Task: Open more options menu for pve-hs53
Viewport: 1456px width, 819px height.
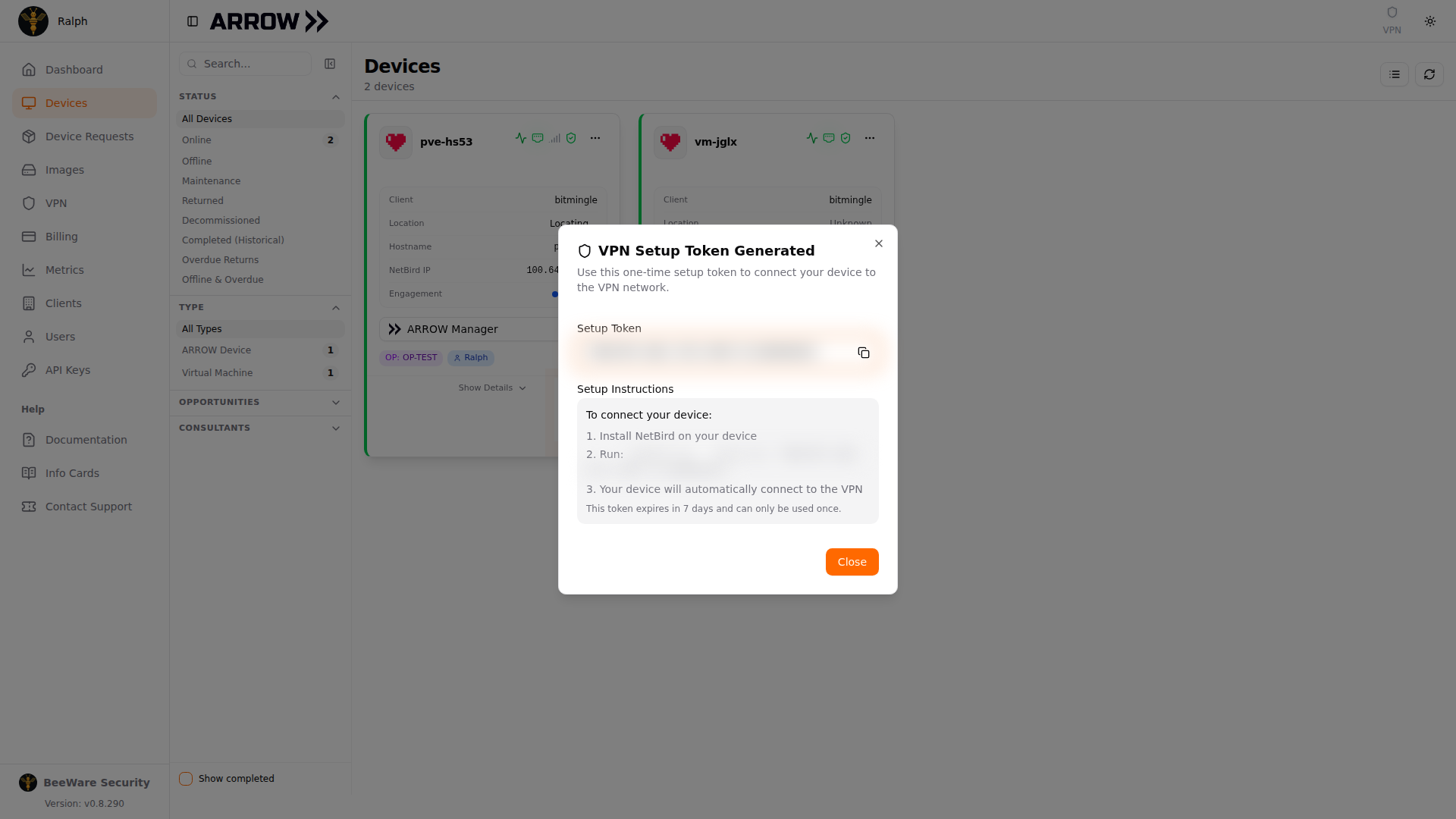Action: point(595,138)
